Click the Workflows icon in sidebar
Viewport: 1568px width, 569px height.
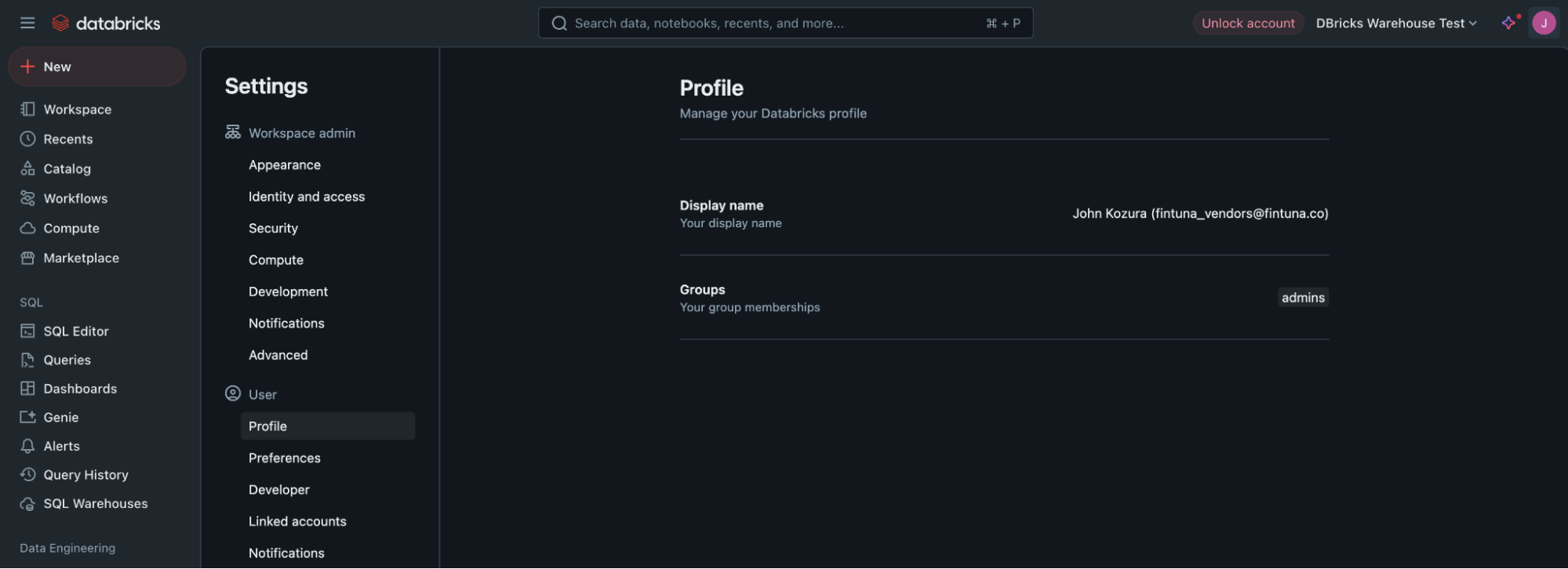tap(27, 198)
